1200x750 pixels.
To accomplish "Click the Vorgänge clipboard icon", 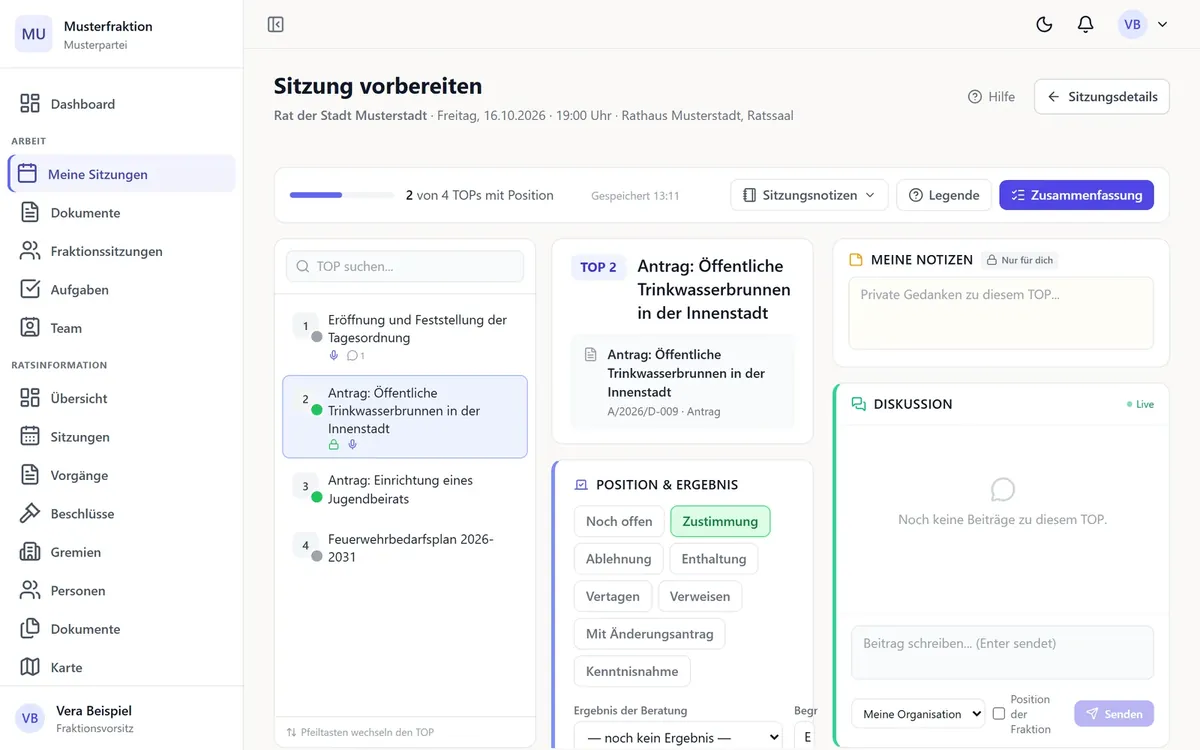I will 30,475.
